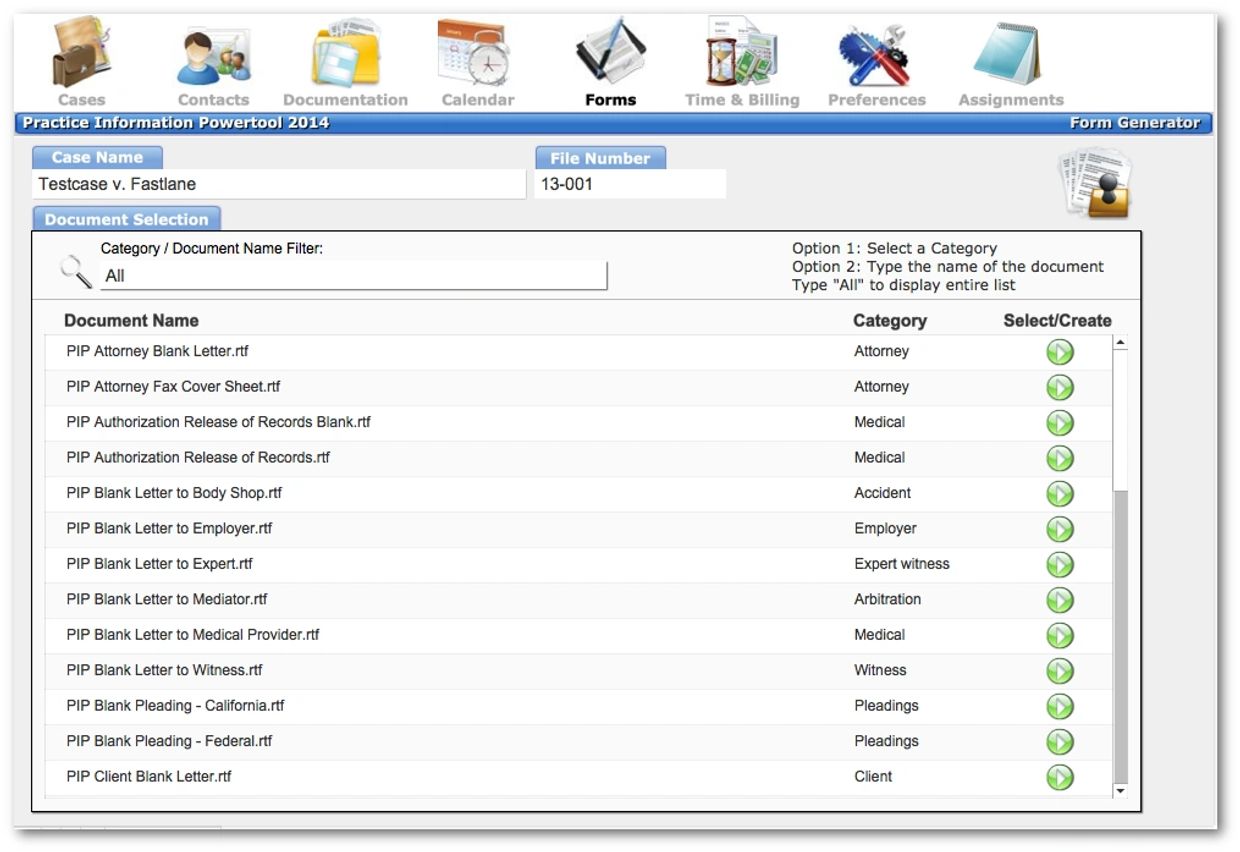This screenshot has width=1240, height=852.
Task: Open the Assignments notepad icon
Action: click(1009, 54)
